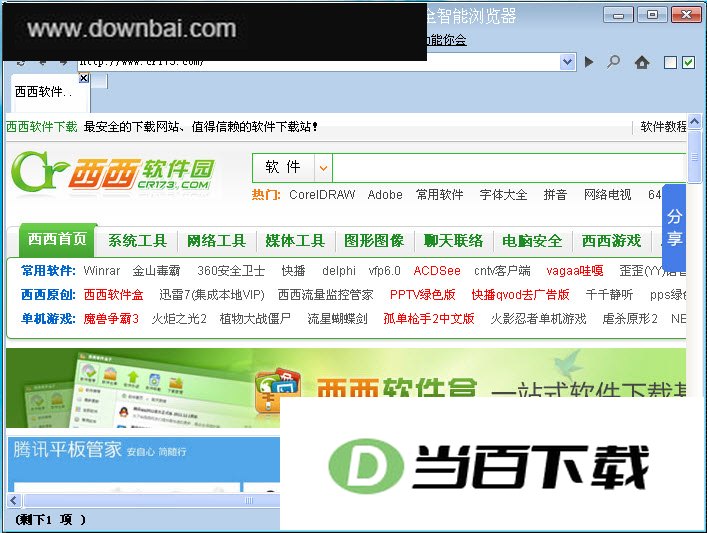Click the 拼音 hot keyword

click(x=555, y=195)
